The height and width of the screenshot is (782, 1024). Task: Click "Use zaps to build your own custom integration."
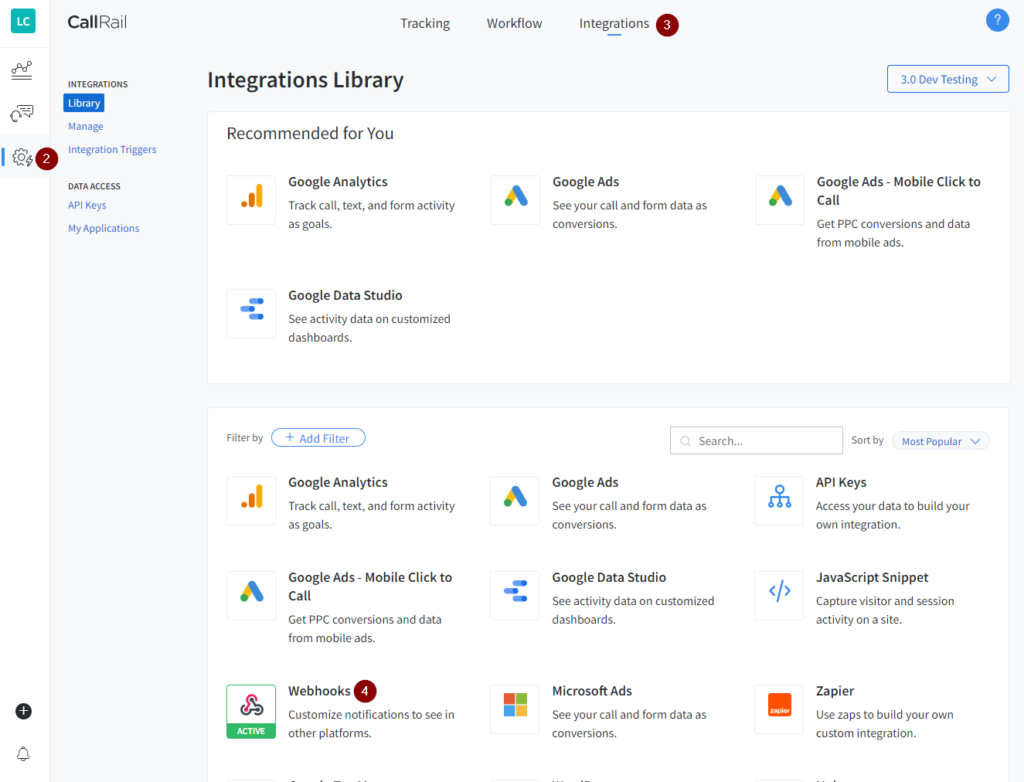[x=884, y=724]
